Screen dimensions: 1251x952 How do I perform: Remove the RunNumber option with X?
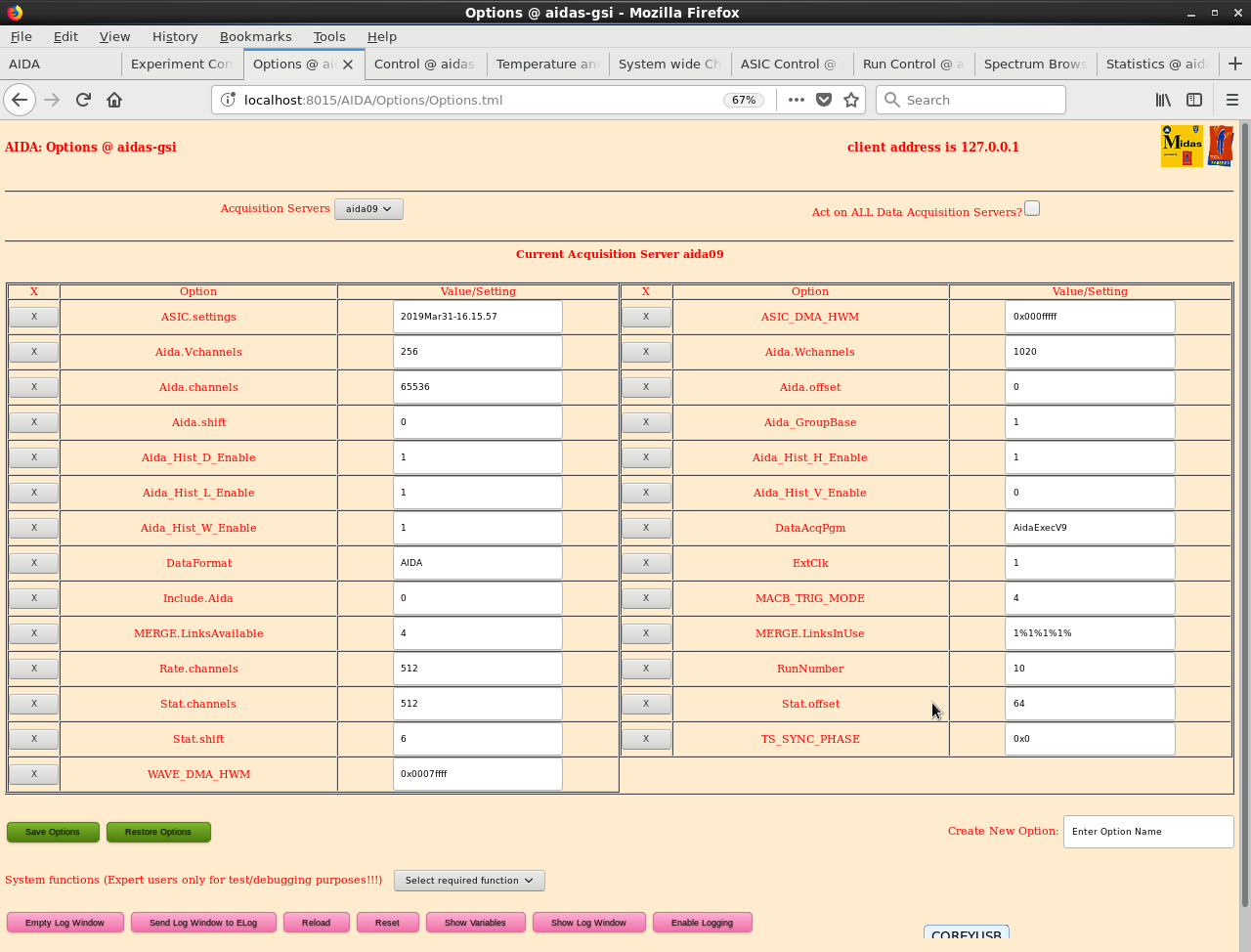tap(646, 669)
